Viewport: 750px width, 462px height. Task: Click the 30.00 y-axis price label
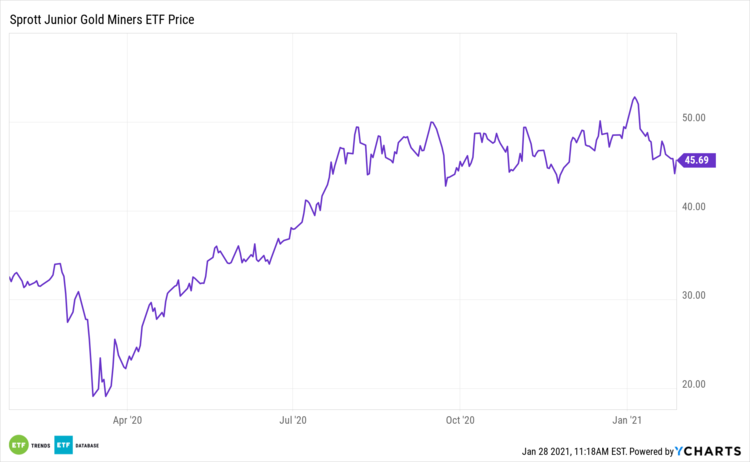tap(693, 295)
